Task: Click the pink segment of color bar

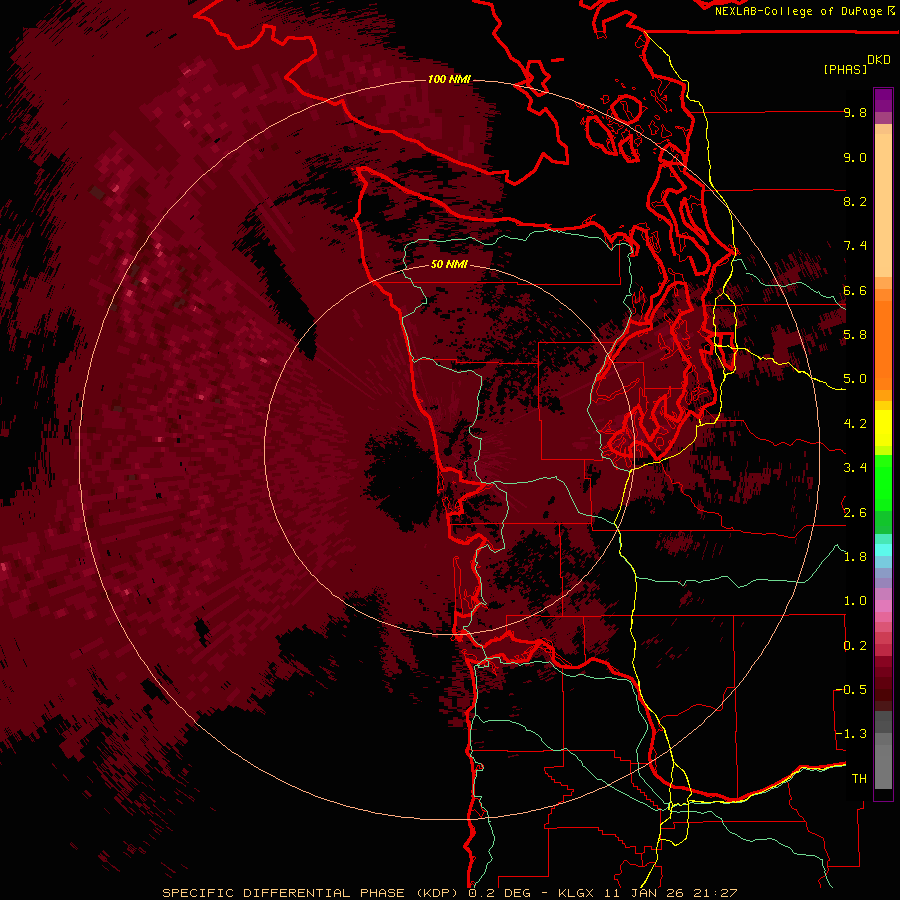Action: 883,606
